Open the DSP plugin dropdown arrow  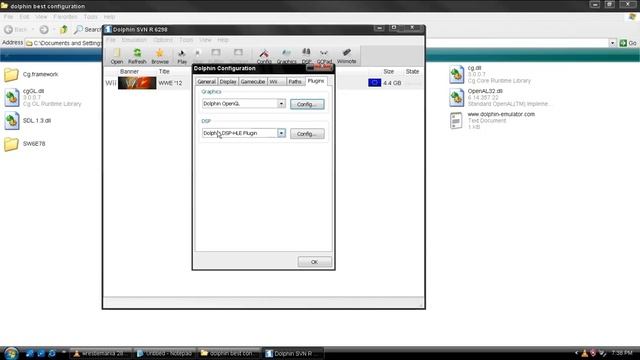tap(281, 133)
